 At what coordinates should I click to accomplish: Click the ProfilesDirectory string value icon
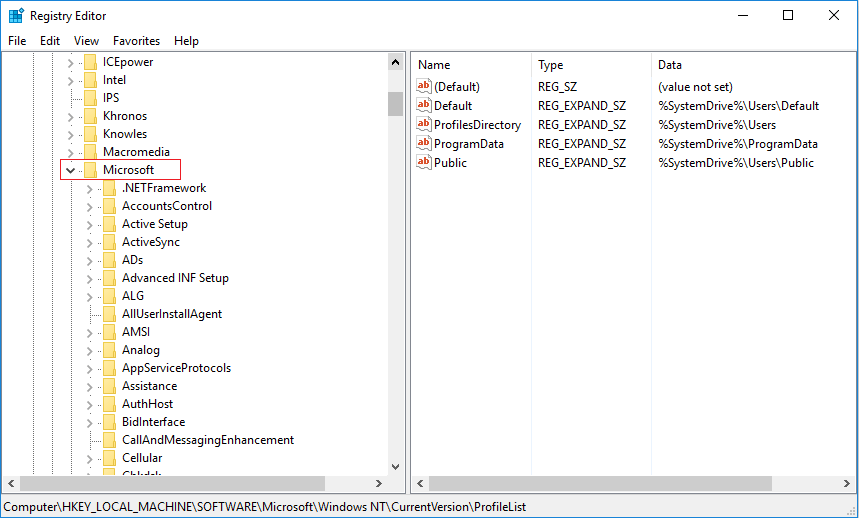(x=424, y=125)
